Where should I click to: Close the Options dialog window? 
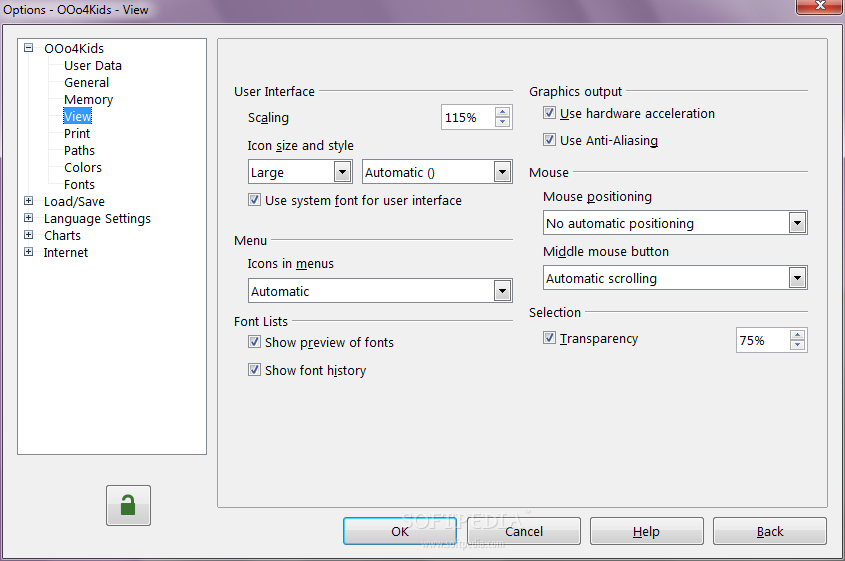point(820,6)
